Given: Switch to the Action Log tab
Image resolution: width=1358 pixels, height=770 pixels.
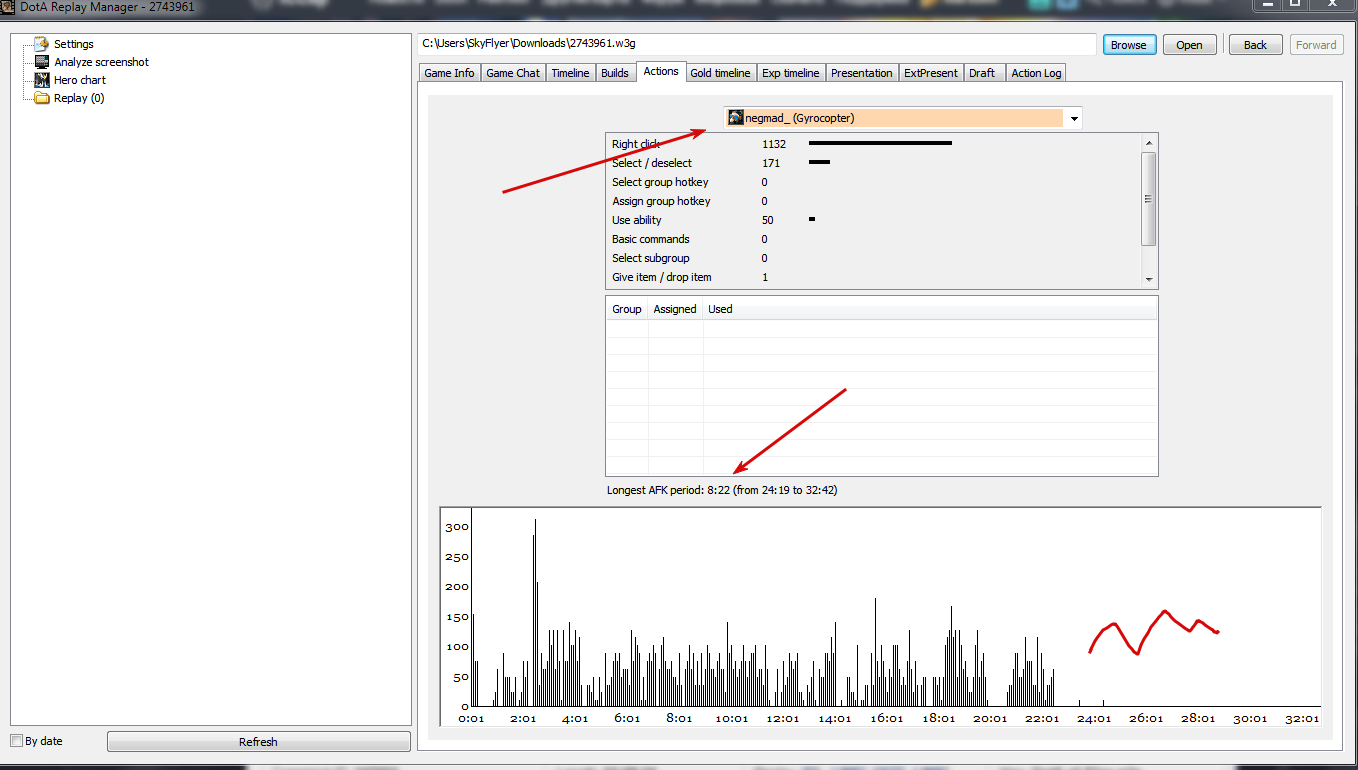Looking at the screenshot, I should pos(1036,73).
